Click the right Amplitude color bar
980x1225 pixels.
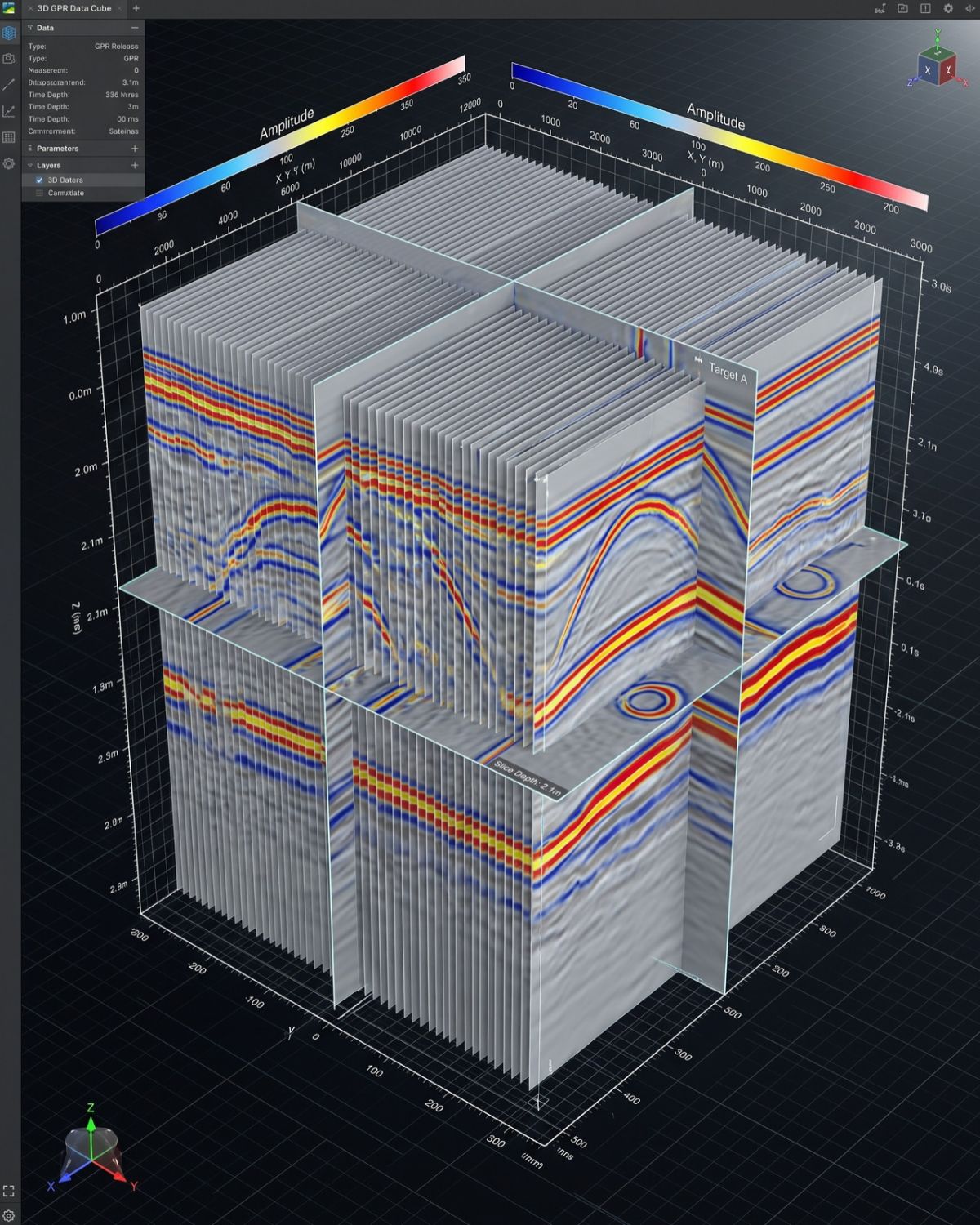click(x=719, y=136)
